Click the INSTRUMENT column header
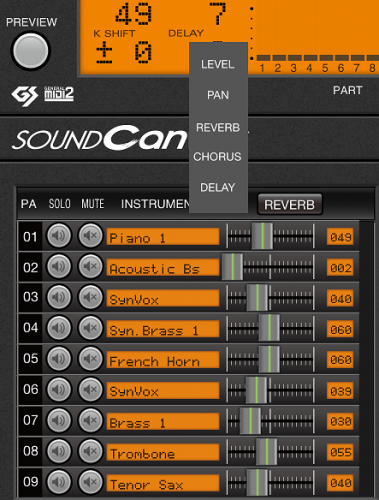Screen dimensions: 379x500 coord(155,204)
